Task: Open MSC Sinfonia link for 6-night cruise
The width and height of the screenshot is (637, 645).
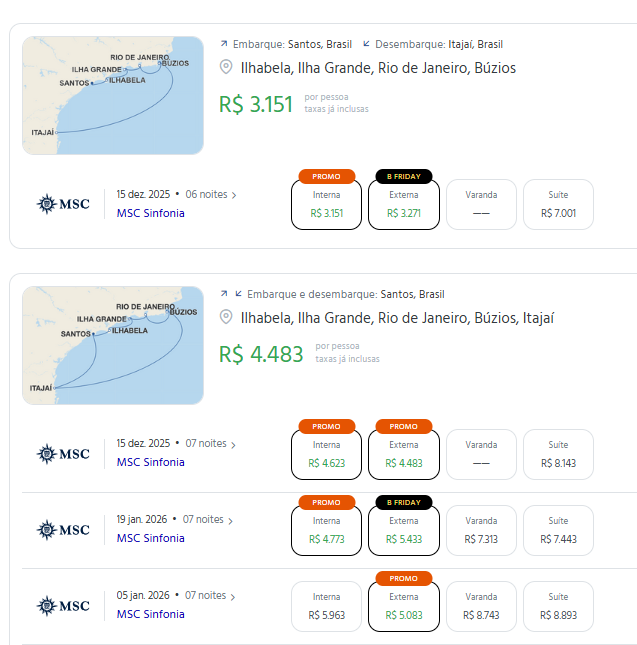Action: (x=150, y=213)
